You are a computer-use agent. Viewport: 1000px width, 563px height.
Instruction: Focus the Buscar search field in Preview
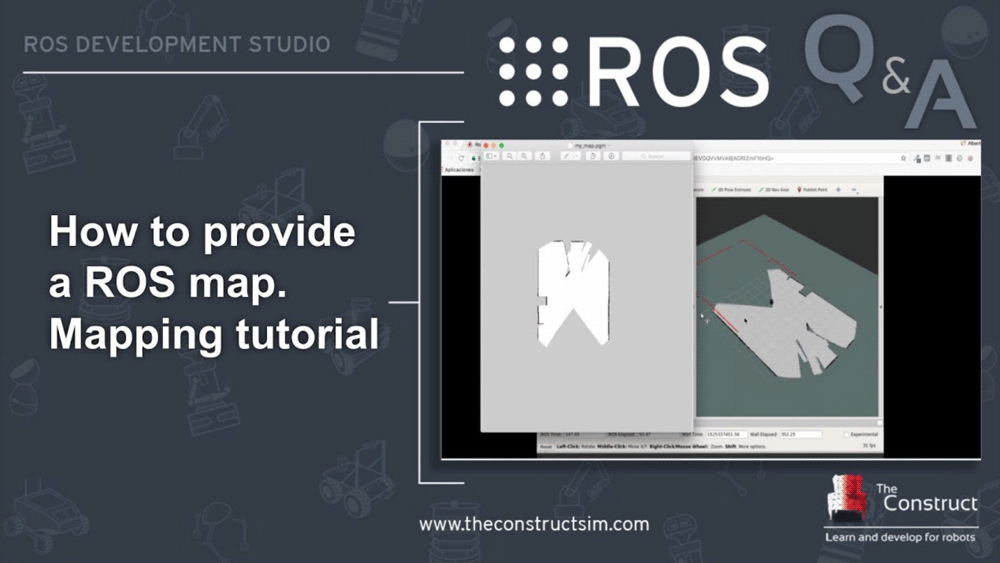pos(656,156)
